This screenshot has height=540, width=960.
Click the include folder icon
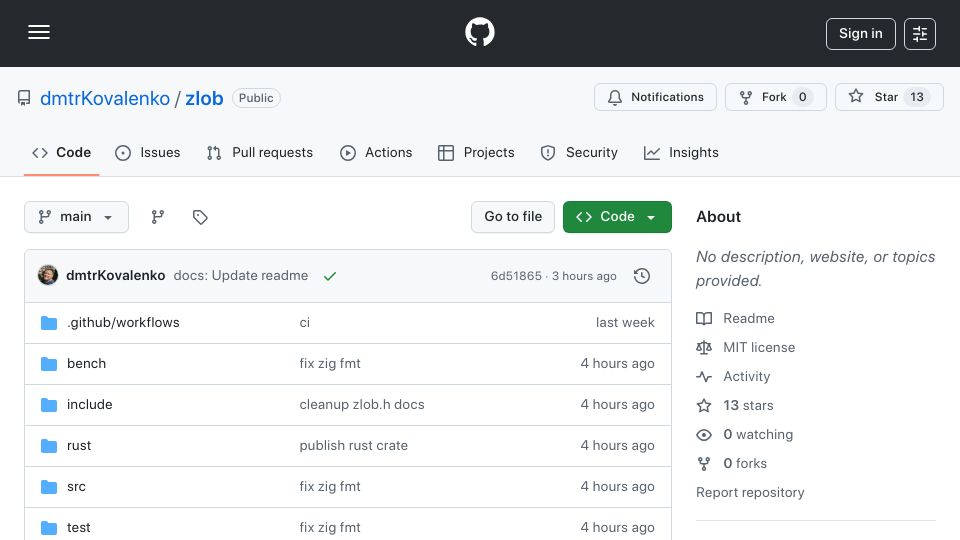[x=49, y=405]
